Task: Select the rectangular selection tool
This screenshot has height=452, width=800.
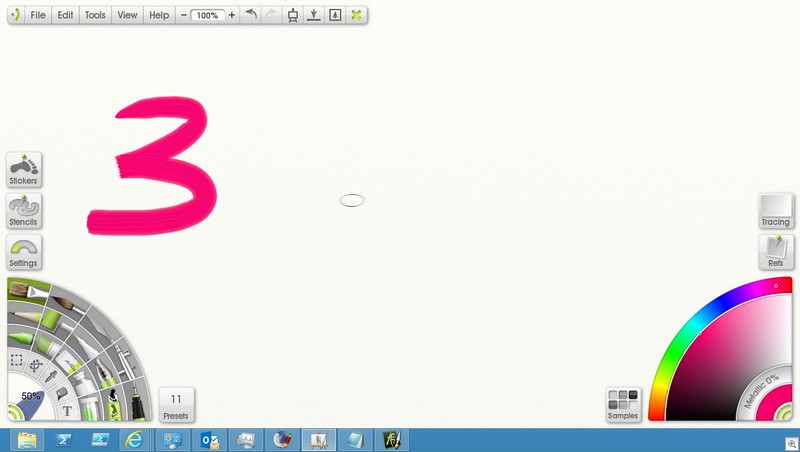Action: click(x=17, y=359)
